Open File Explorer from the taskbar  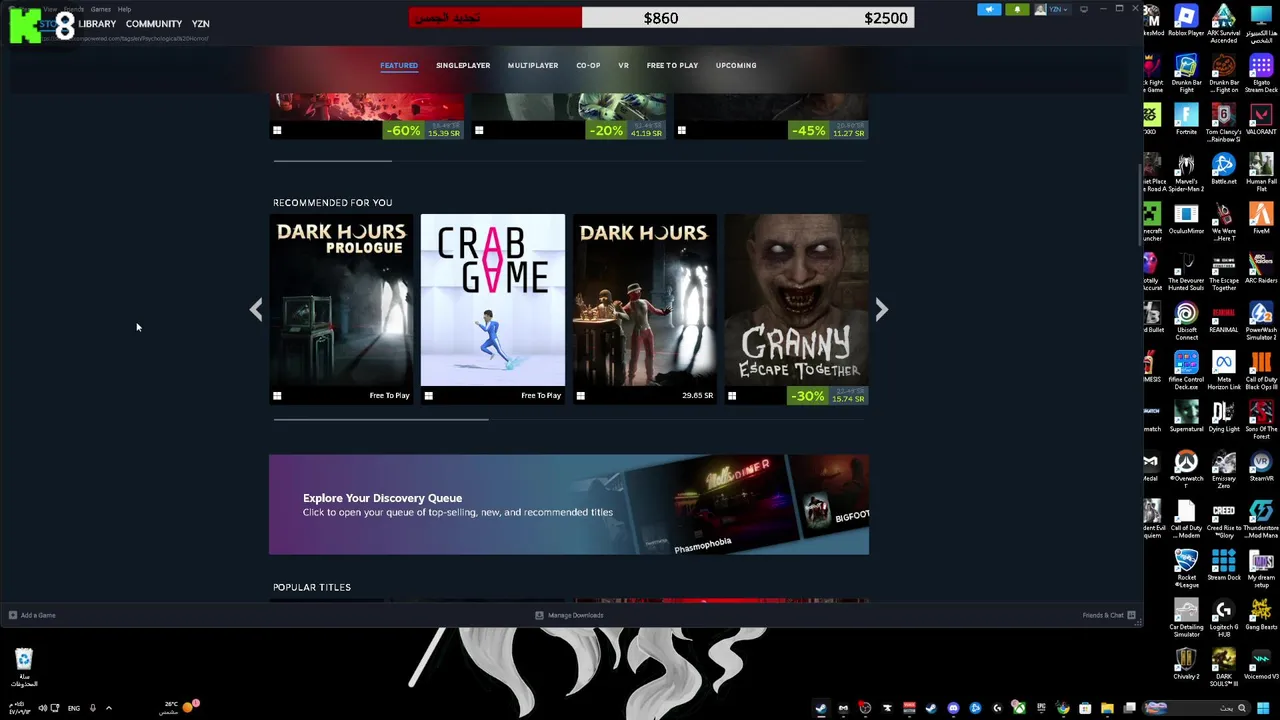[x=1107, y=708]
